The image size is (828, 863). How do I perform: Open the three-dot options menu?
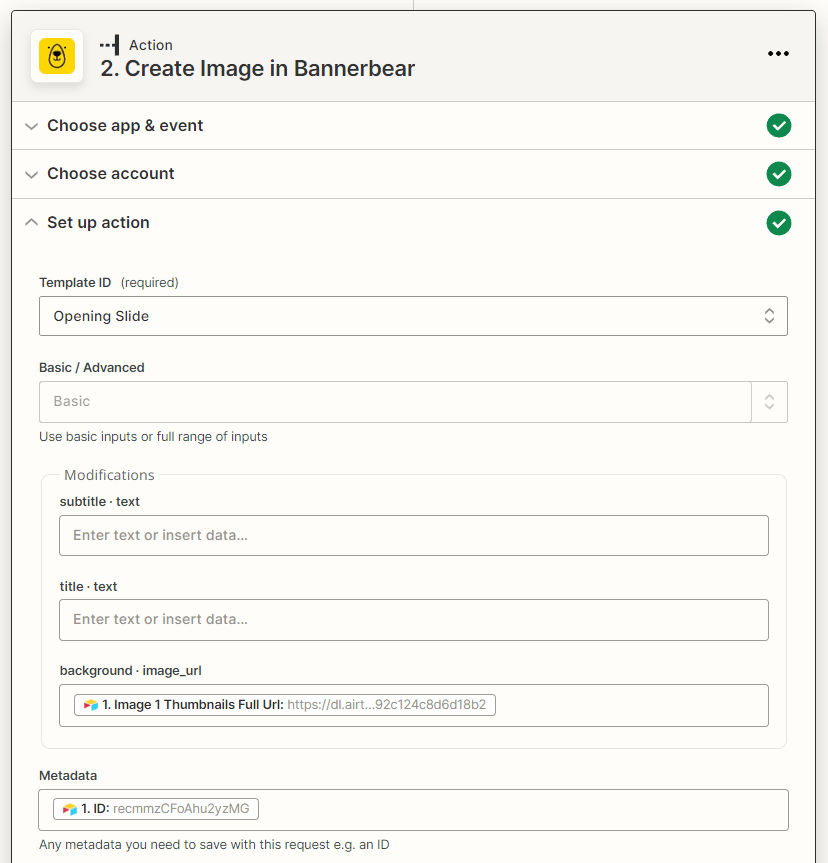tap(779, 53)
